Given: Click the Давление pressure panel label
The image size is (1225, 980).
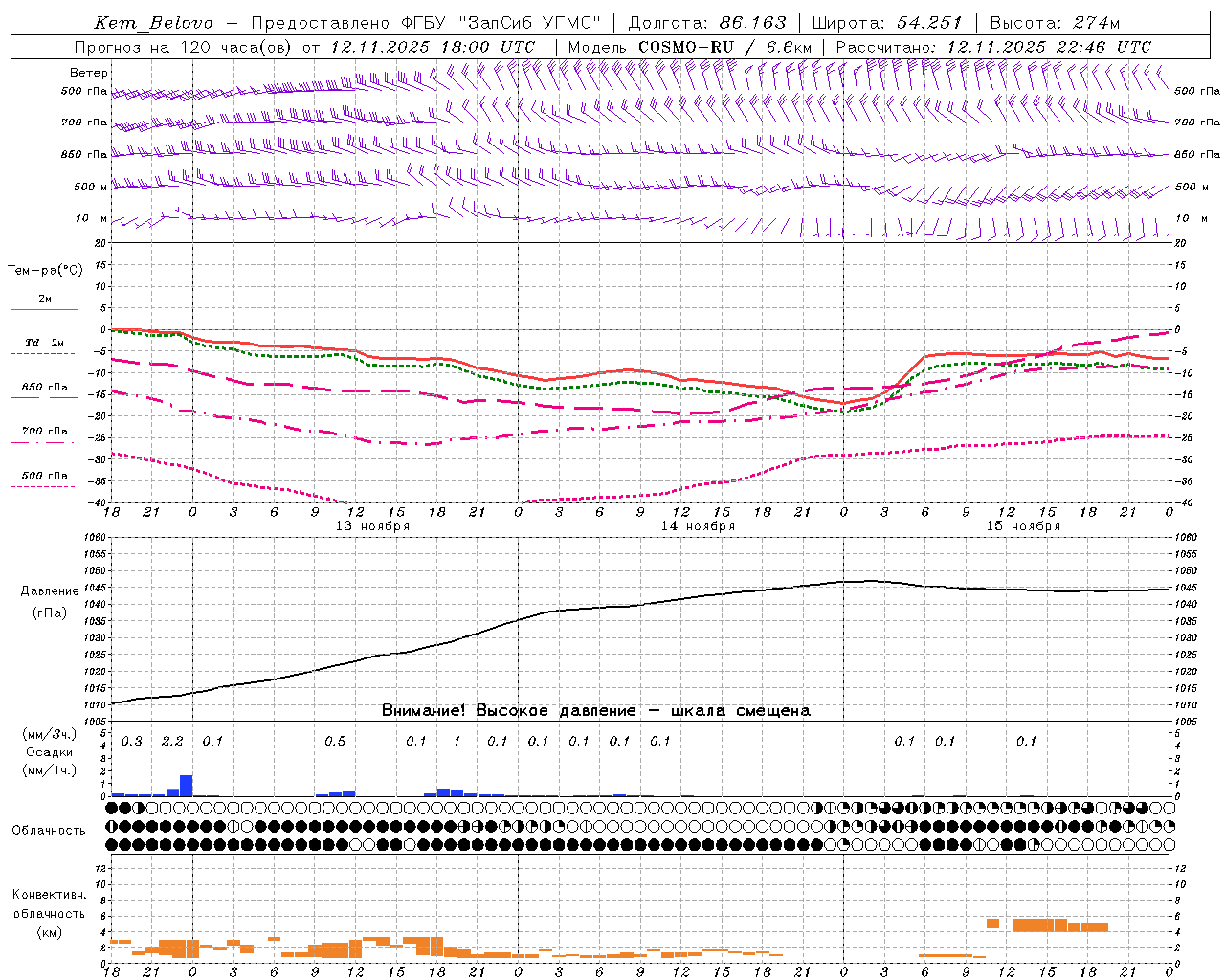Looking at the screenshot, I should click(x=50, y=591).
